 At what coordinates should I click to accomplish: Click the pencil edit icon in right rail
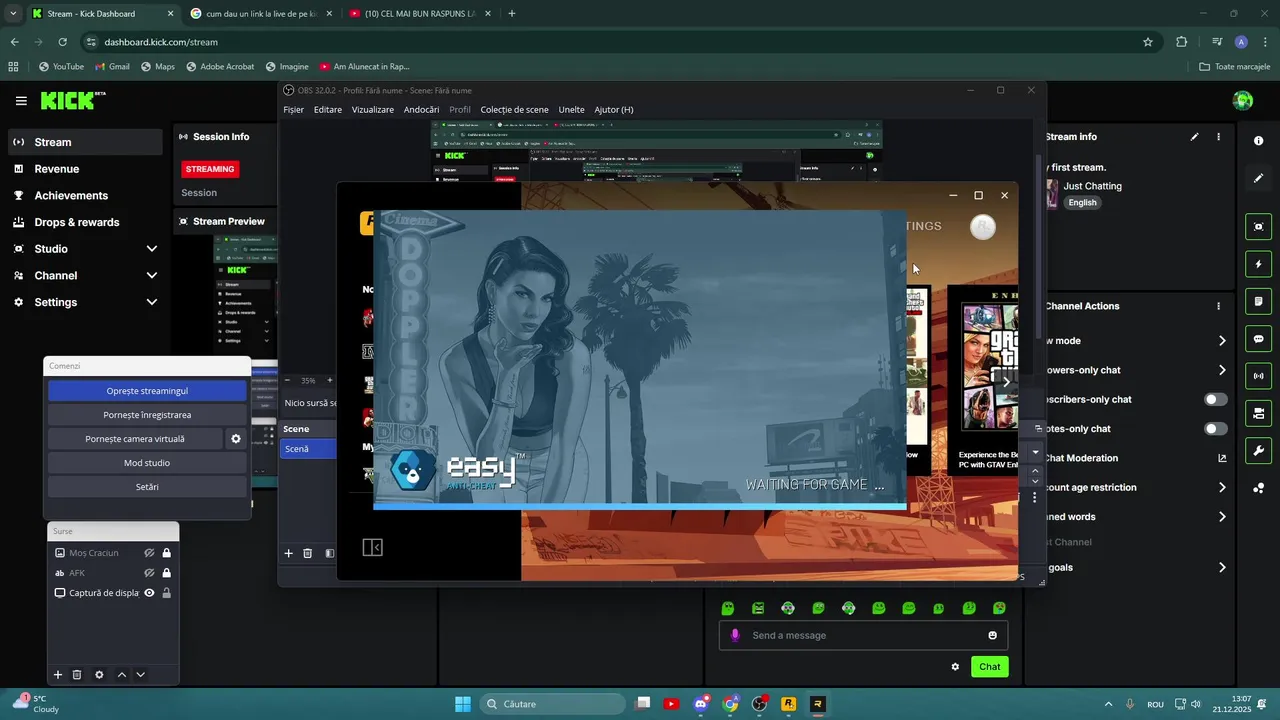(x=1259, y=178)
